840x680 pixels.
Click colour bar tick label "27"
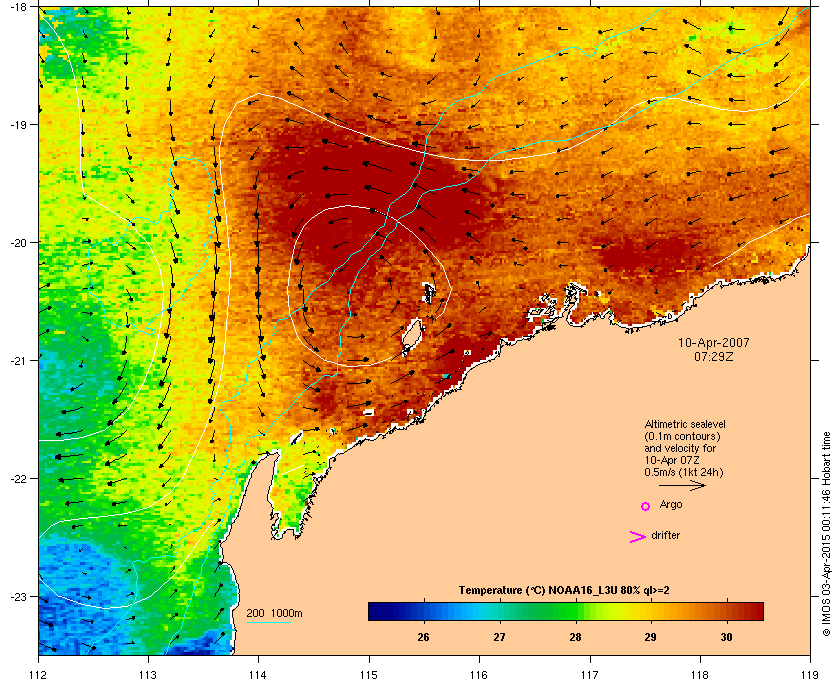click(499, 637)
